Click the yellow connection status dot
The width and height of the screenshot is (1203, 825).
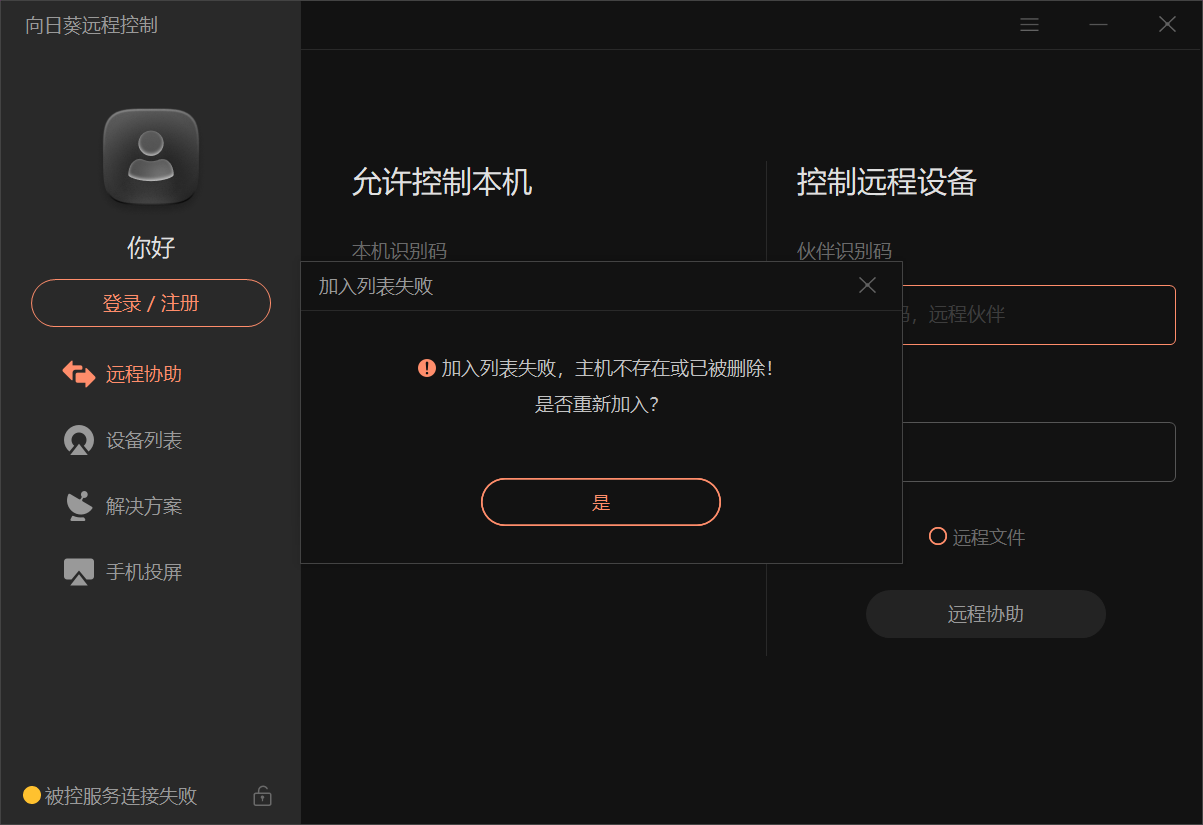(x=32, y=795)
